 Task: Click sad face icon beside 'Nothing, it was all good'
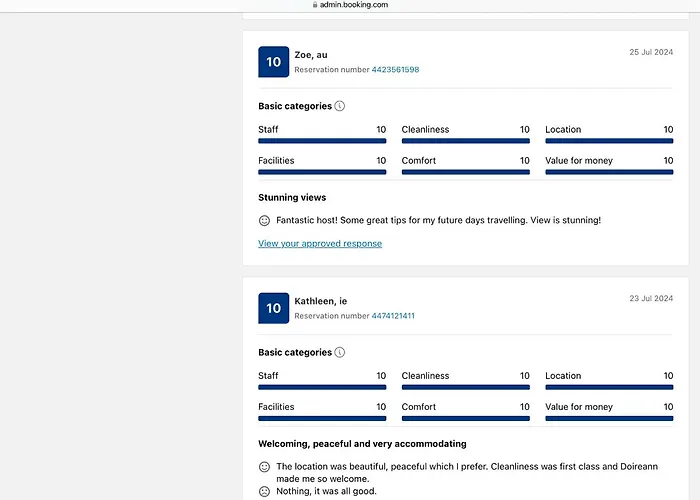click(x=264, y=491)
